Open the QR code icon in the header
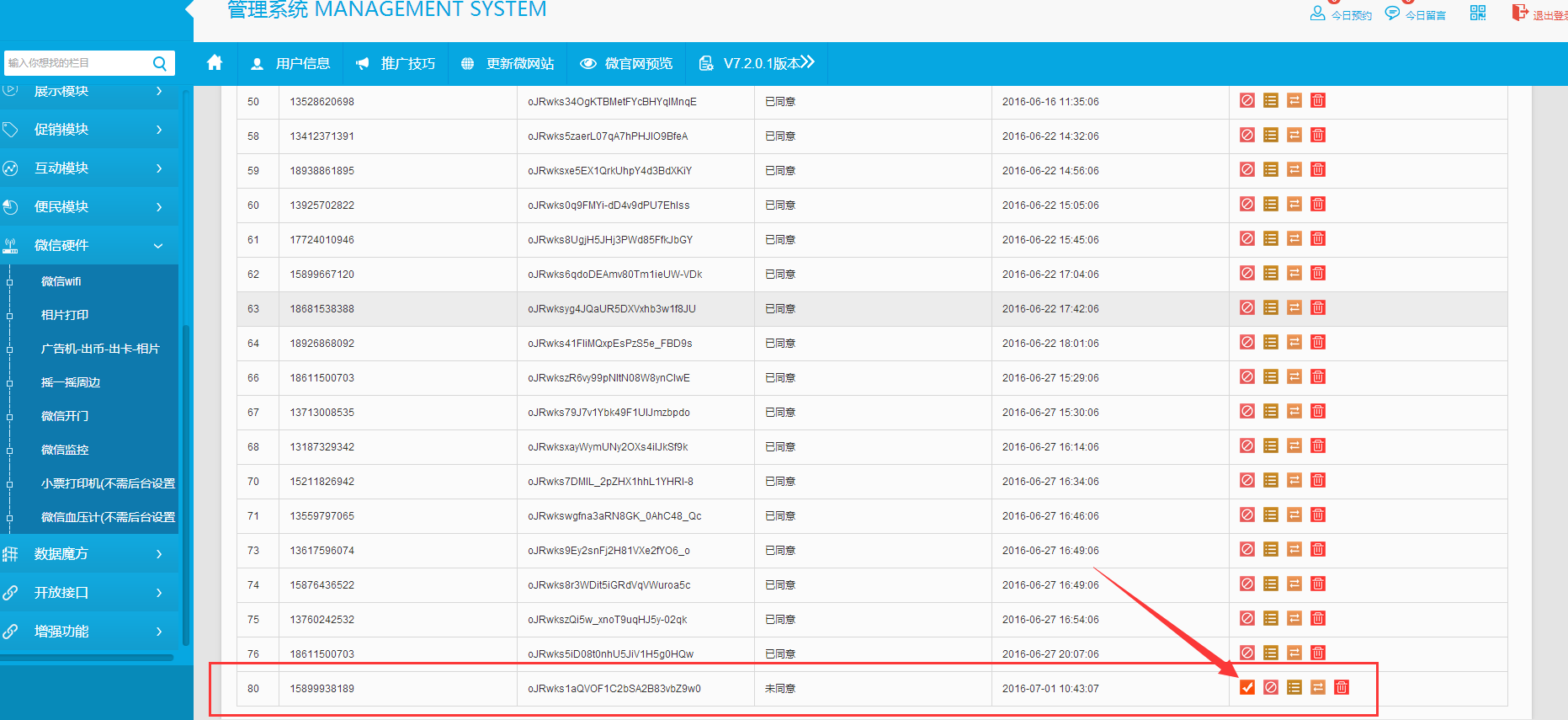The width and height of the screenshot is (1568, 720). (1478, 13)
